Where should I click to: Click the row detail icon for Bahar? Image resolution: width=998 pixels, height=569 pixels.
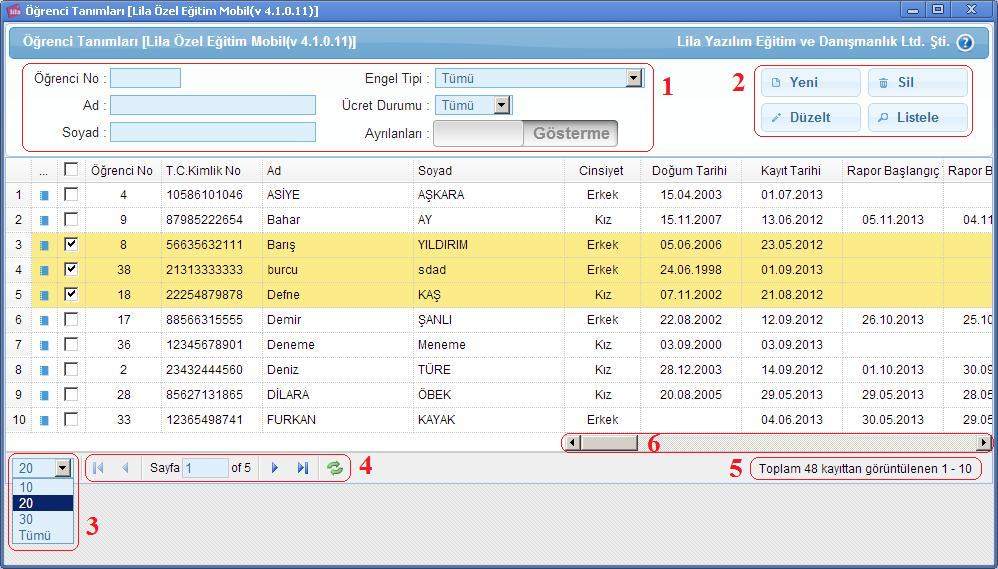tap(44, 220)
